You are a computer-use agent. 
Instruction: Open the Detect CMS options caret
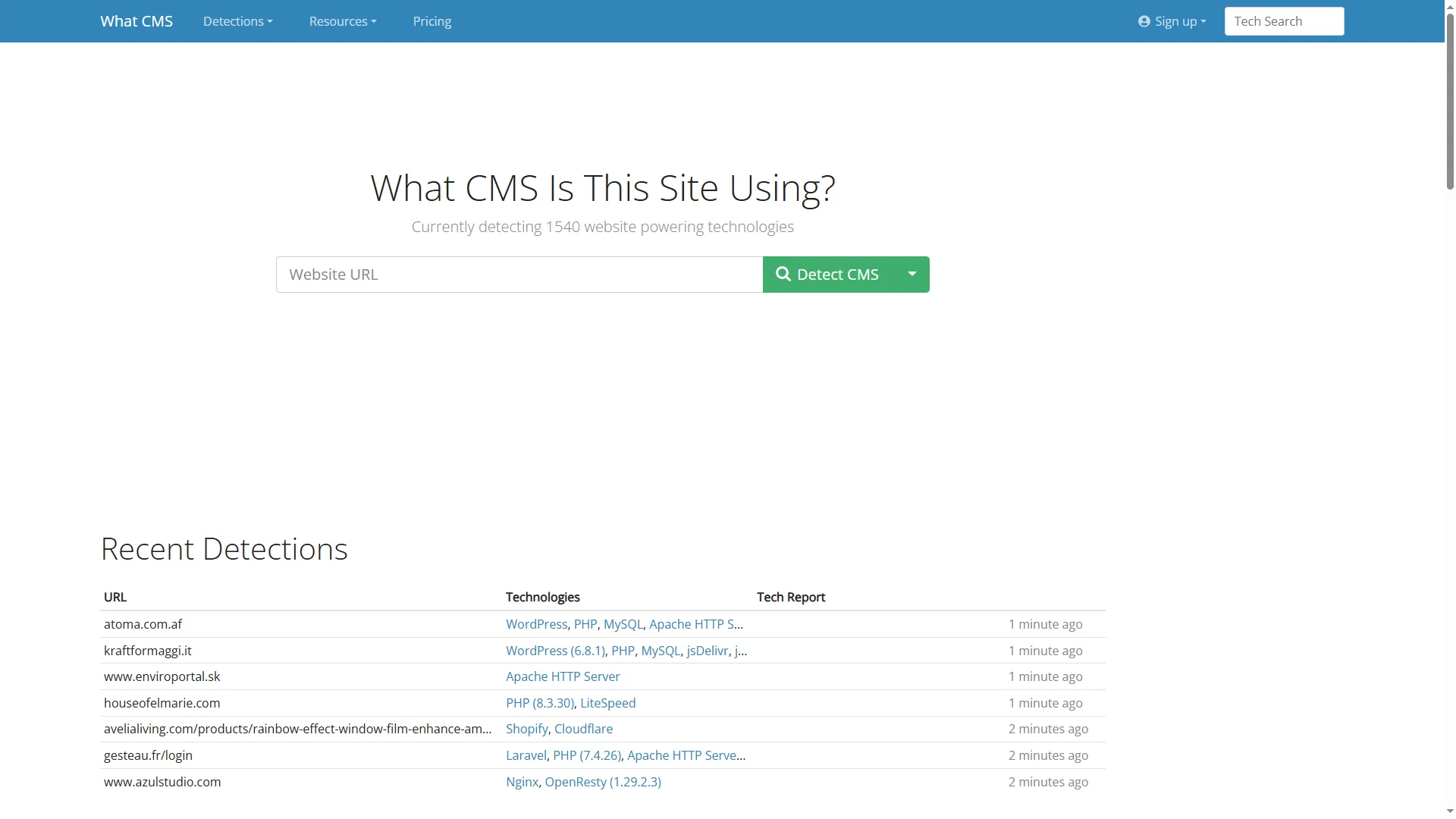912,275
